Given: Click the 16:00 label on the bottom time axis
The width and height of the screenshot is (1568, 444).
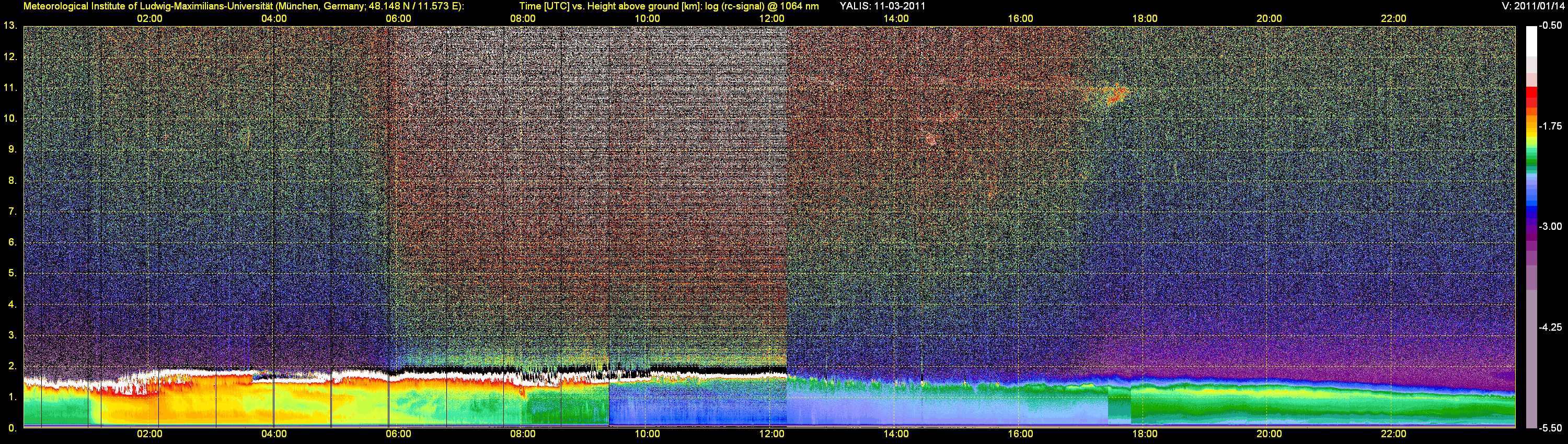Looking at the screenshot, I should coord(1020,434).
